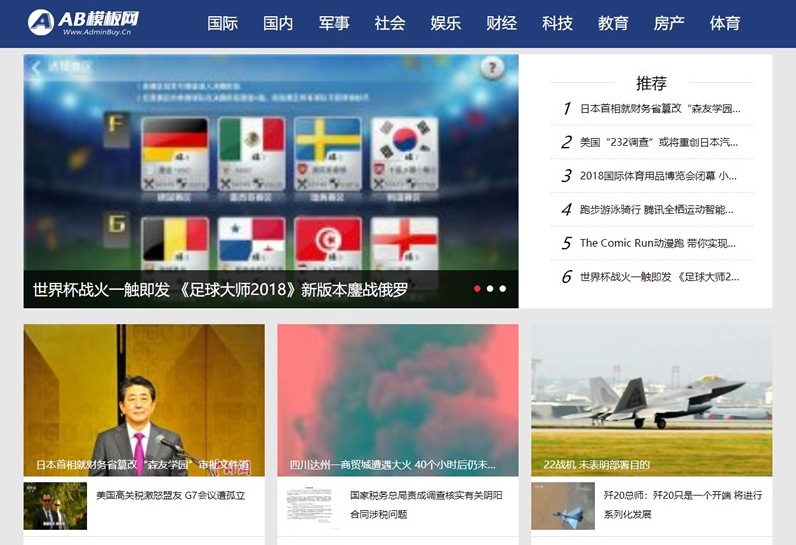Open the 四川达州一商贸城遭遇大火 image article
Screen dimensions: 796x545
coord(398,400)
